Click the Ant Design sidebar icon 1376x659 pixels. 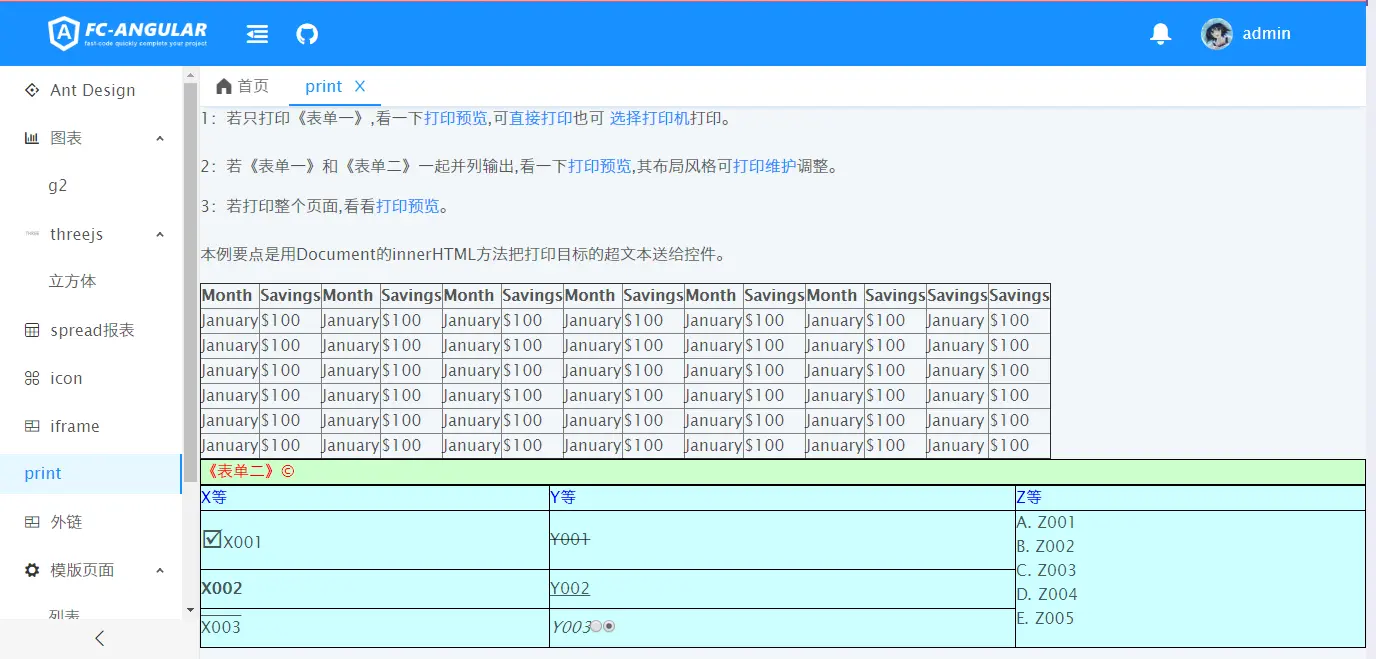point(32,90)
